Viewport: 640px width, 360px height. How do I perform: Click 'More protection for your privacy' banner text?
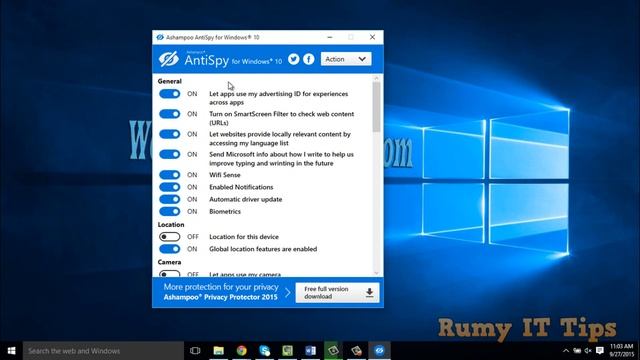pos(221,287)
